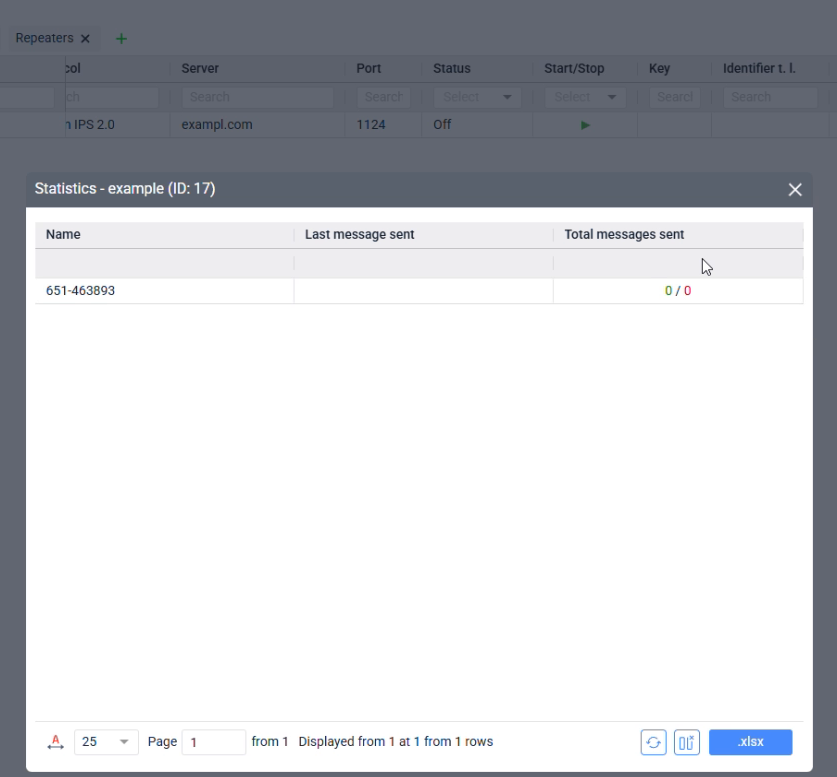
Task: Close the Repeaters tab
Action: point(85,38)
